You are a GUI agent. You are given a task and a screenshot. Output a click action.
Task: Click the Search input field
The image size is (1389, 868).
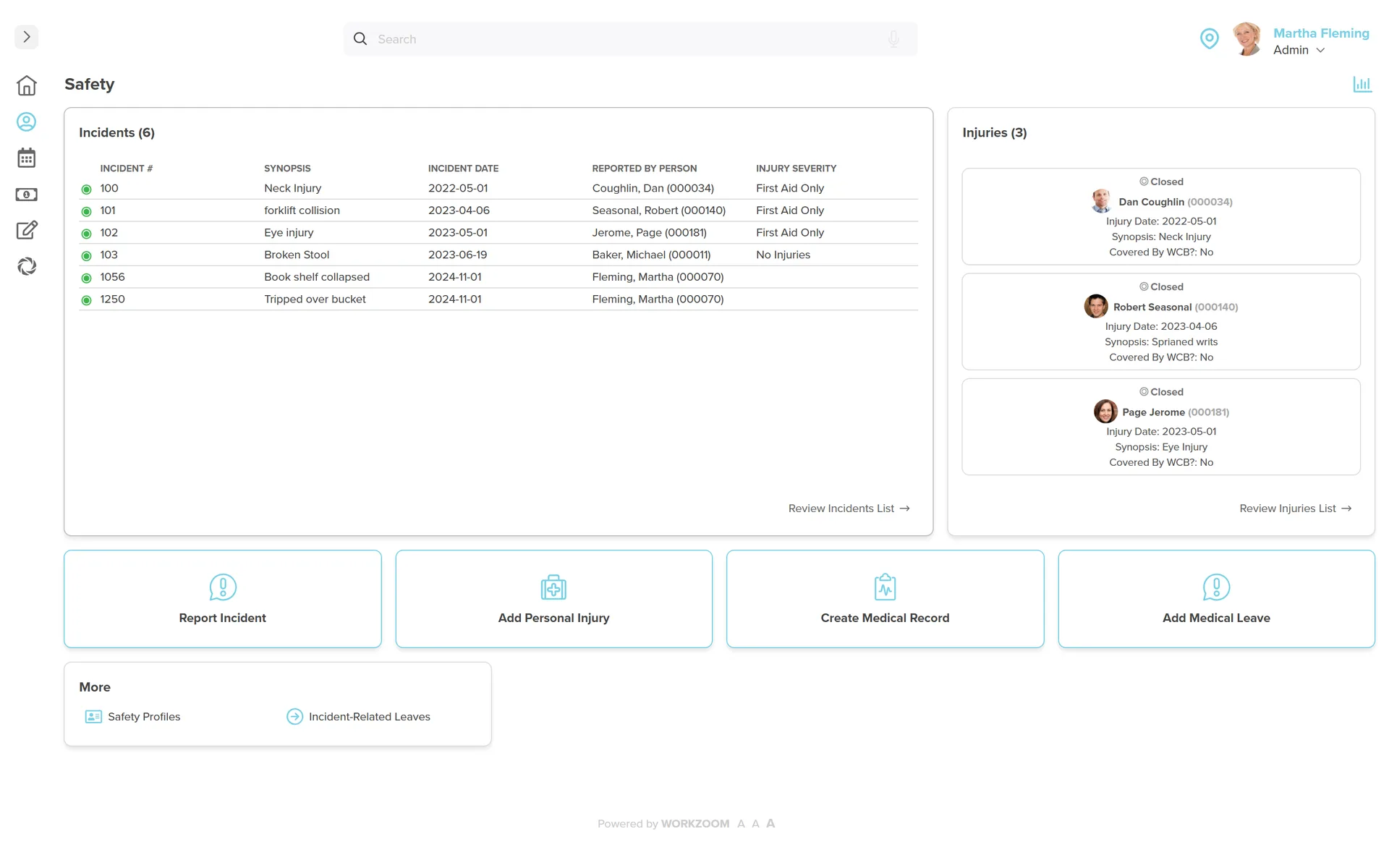(x=630, y=39)
